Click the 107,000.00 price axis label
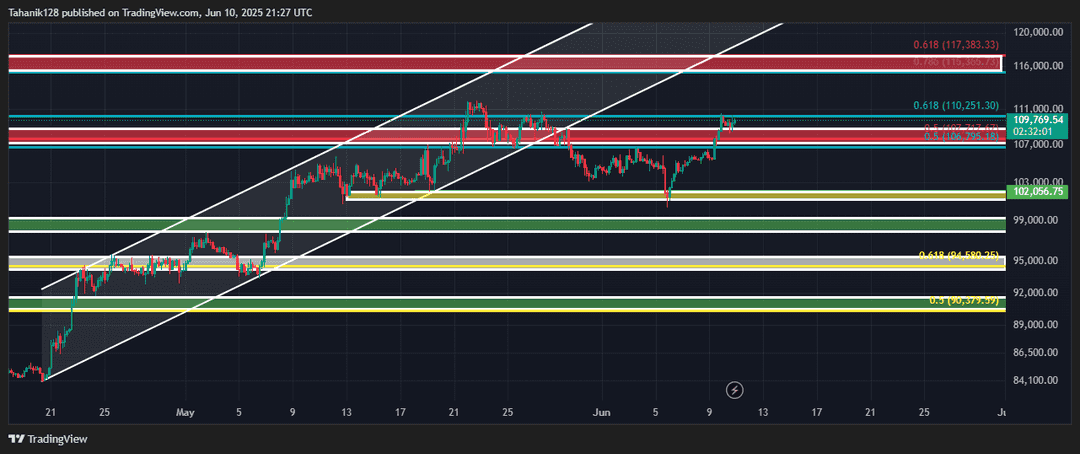1080x454 pixels. pyautogui.click(x=1040, y=145)
